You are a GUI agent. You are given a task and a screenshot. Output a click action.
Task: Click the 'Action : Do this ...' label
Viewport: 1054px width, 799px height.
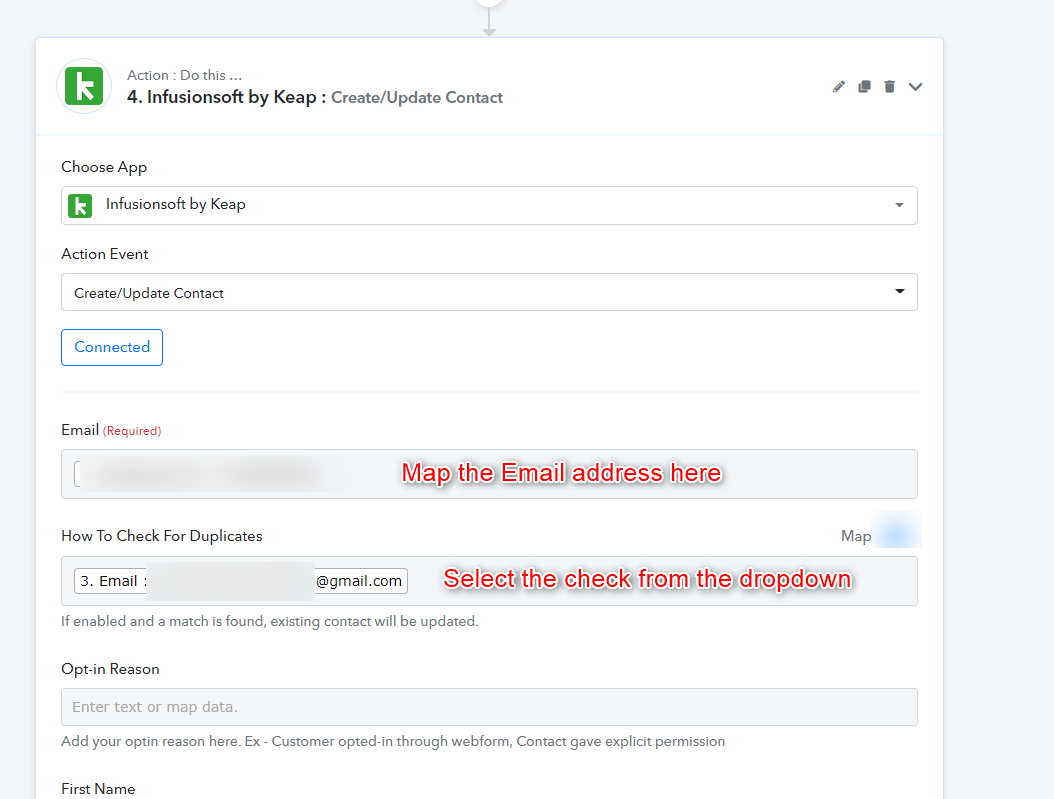point(184,75)
